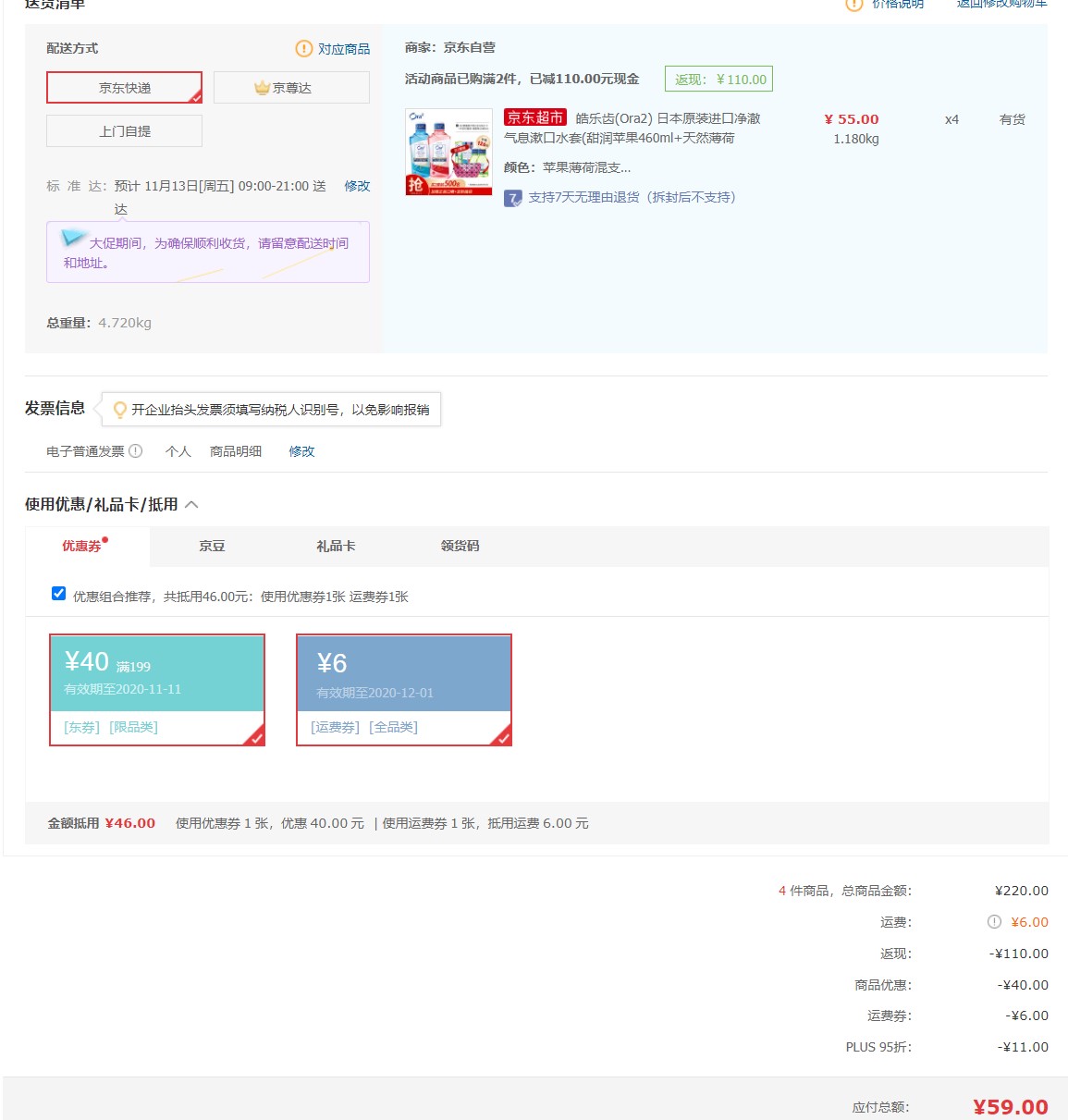Select 京东快递 delivery option
Image resolution: width=1068 pixels, height=1120 pixels.
(x=125, y=88)
